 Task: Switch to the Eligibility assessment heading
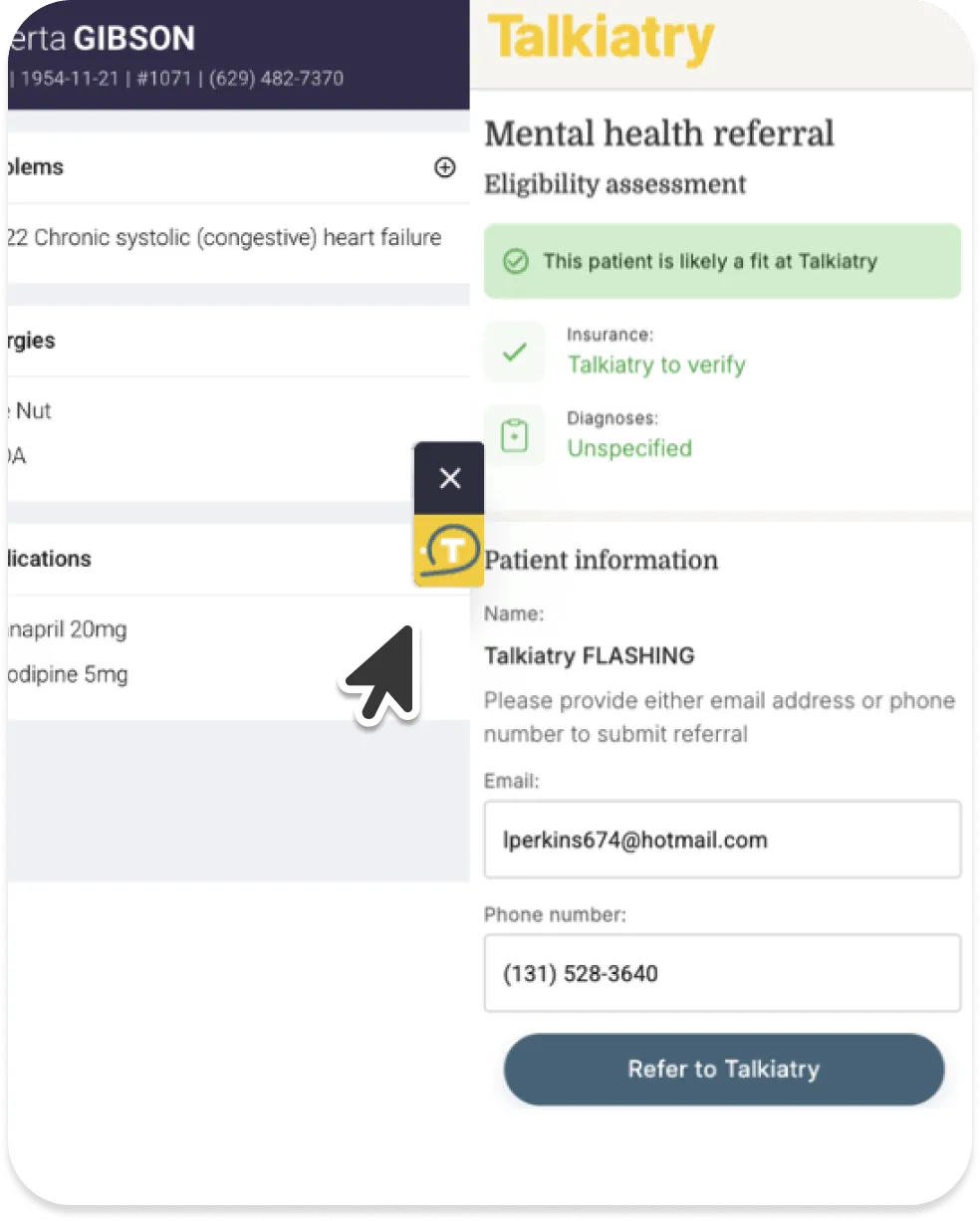coord(614,184)
